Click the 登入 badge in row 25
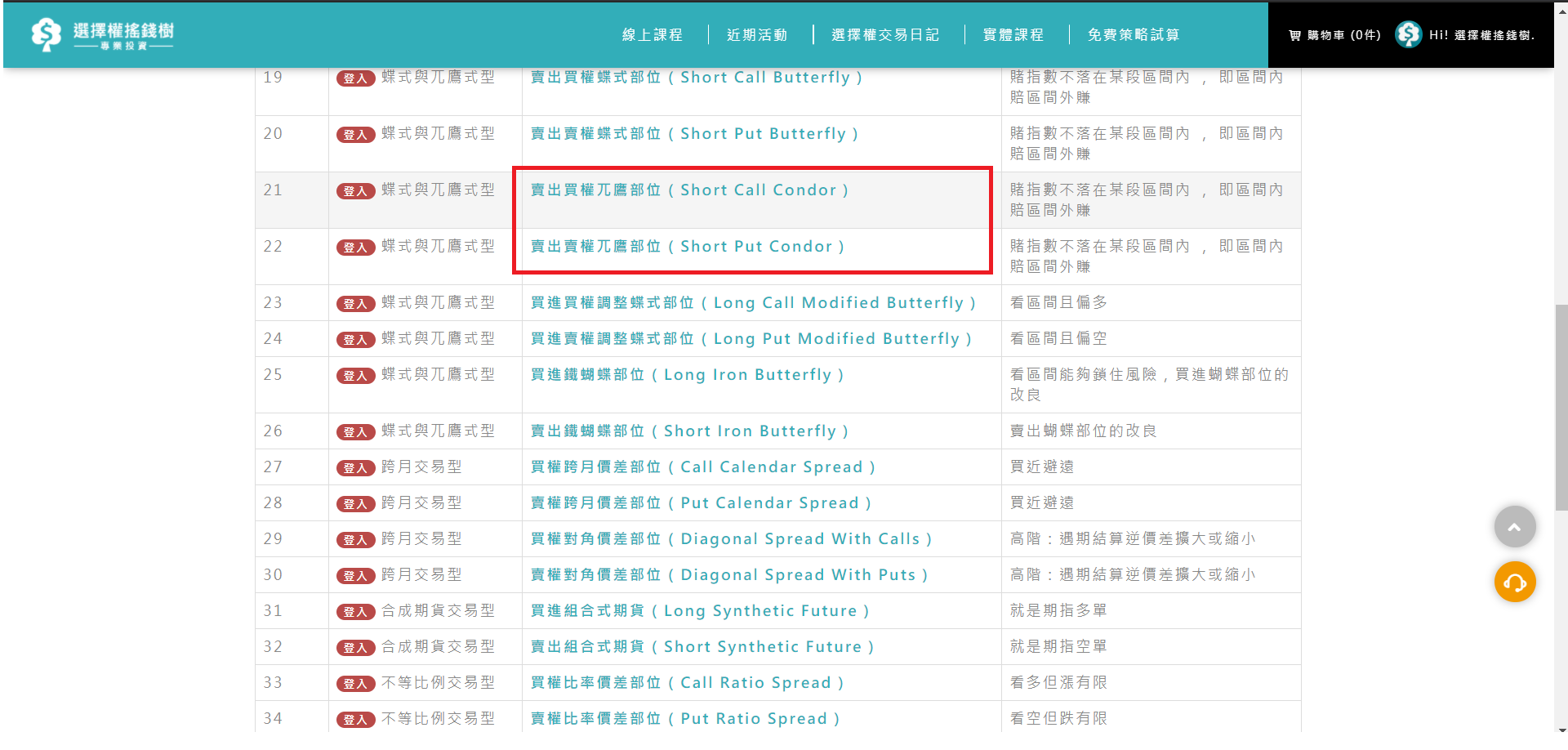 pyautogui.click(x=355, y=376)
